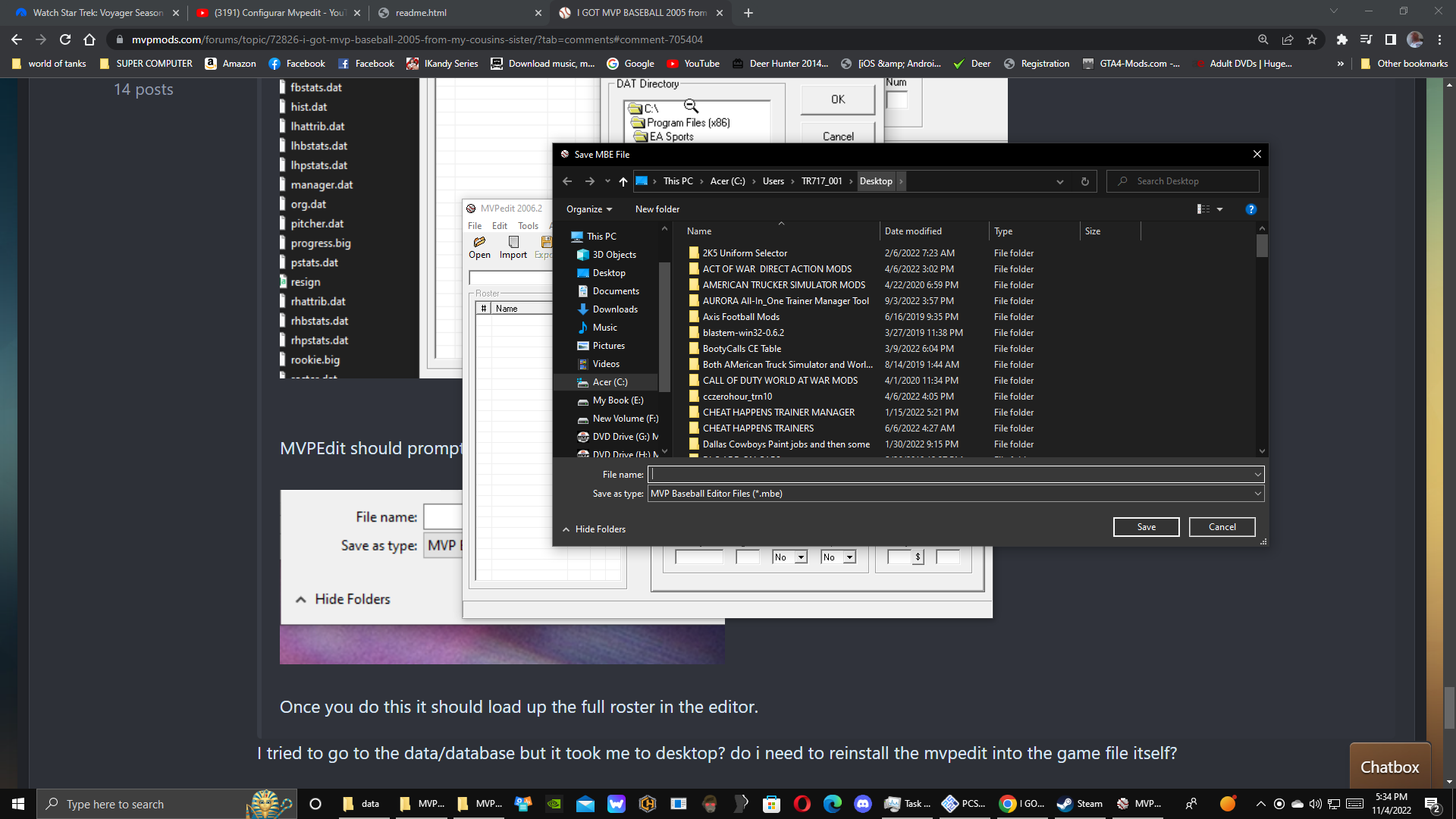The height and width of the screenshot is (819, 1456).
Task: Open Mail app from the taskbar
Action: click(x=585, y=804)
